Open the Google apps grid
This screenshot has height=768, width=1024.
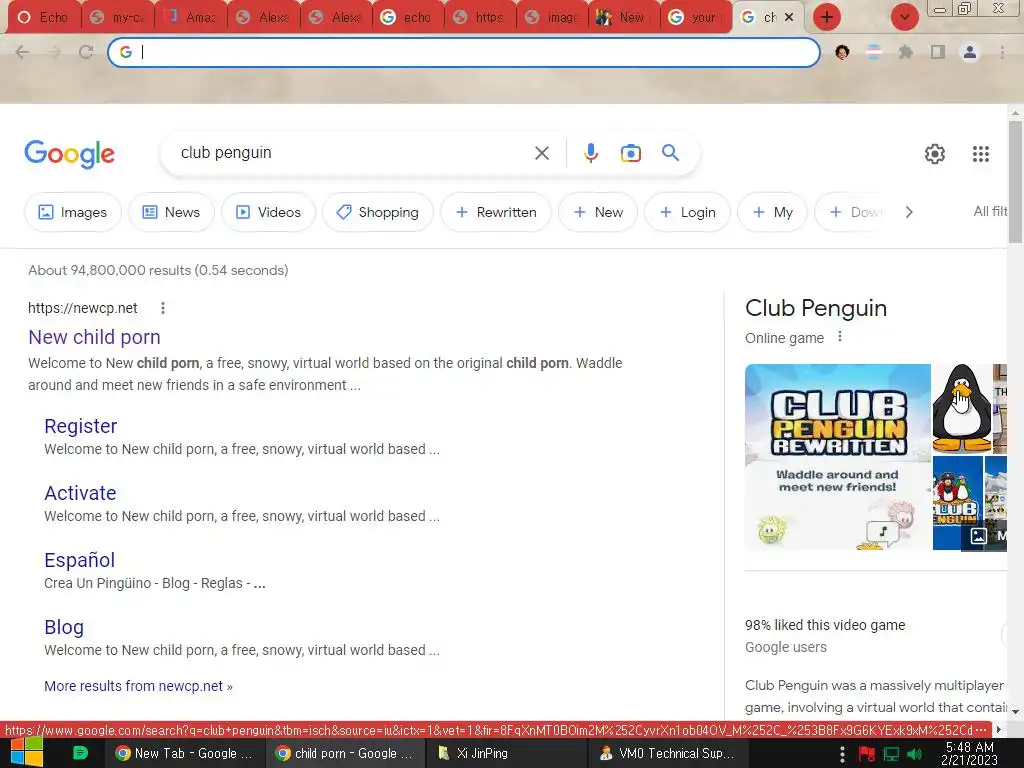[x=980, y=153]
